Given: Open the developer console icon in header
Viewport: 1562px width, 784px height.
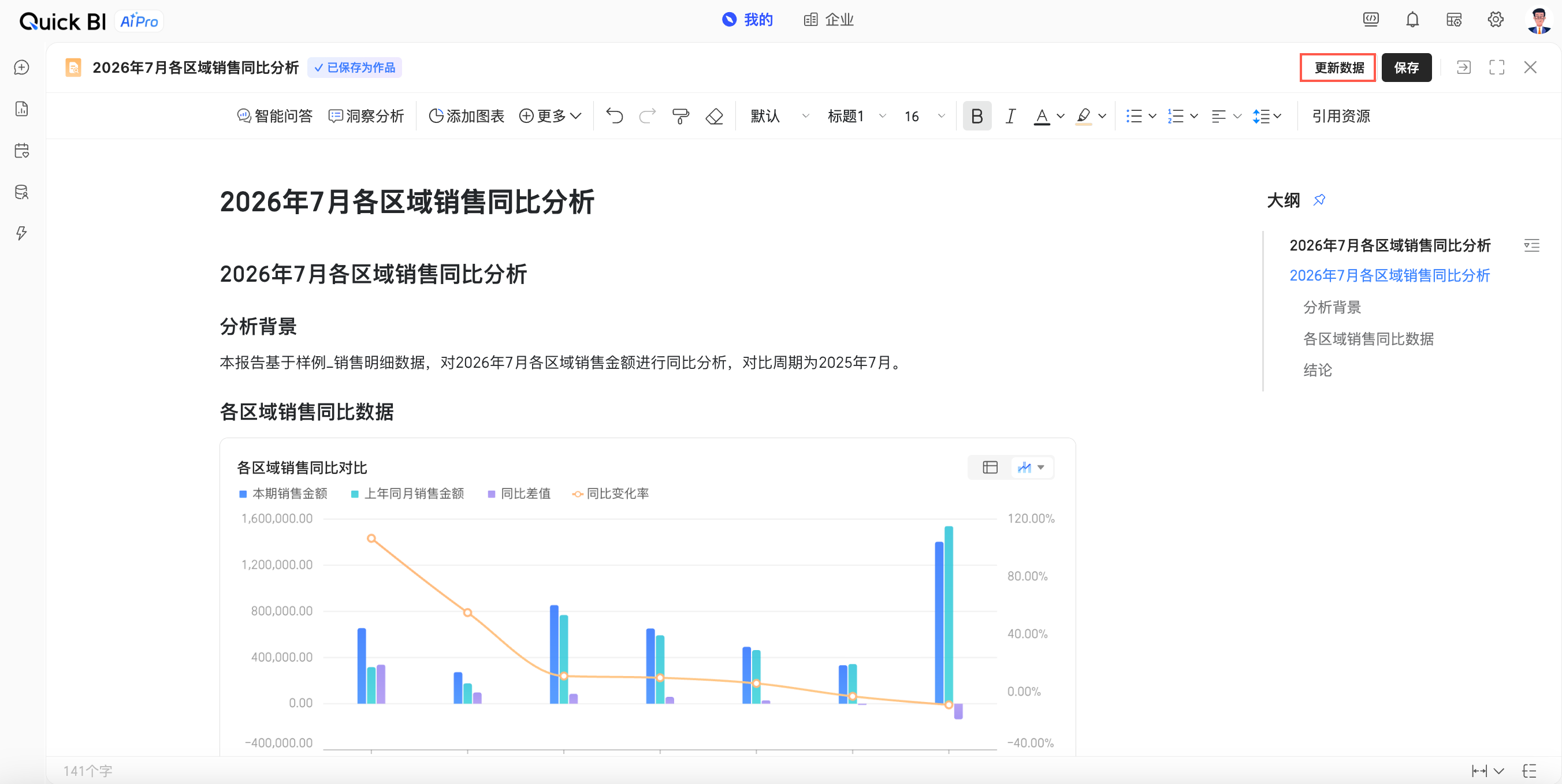Looking at the screenshot, I should [x=1370, y=20].
